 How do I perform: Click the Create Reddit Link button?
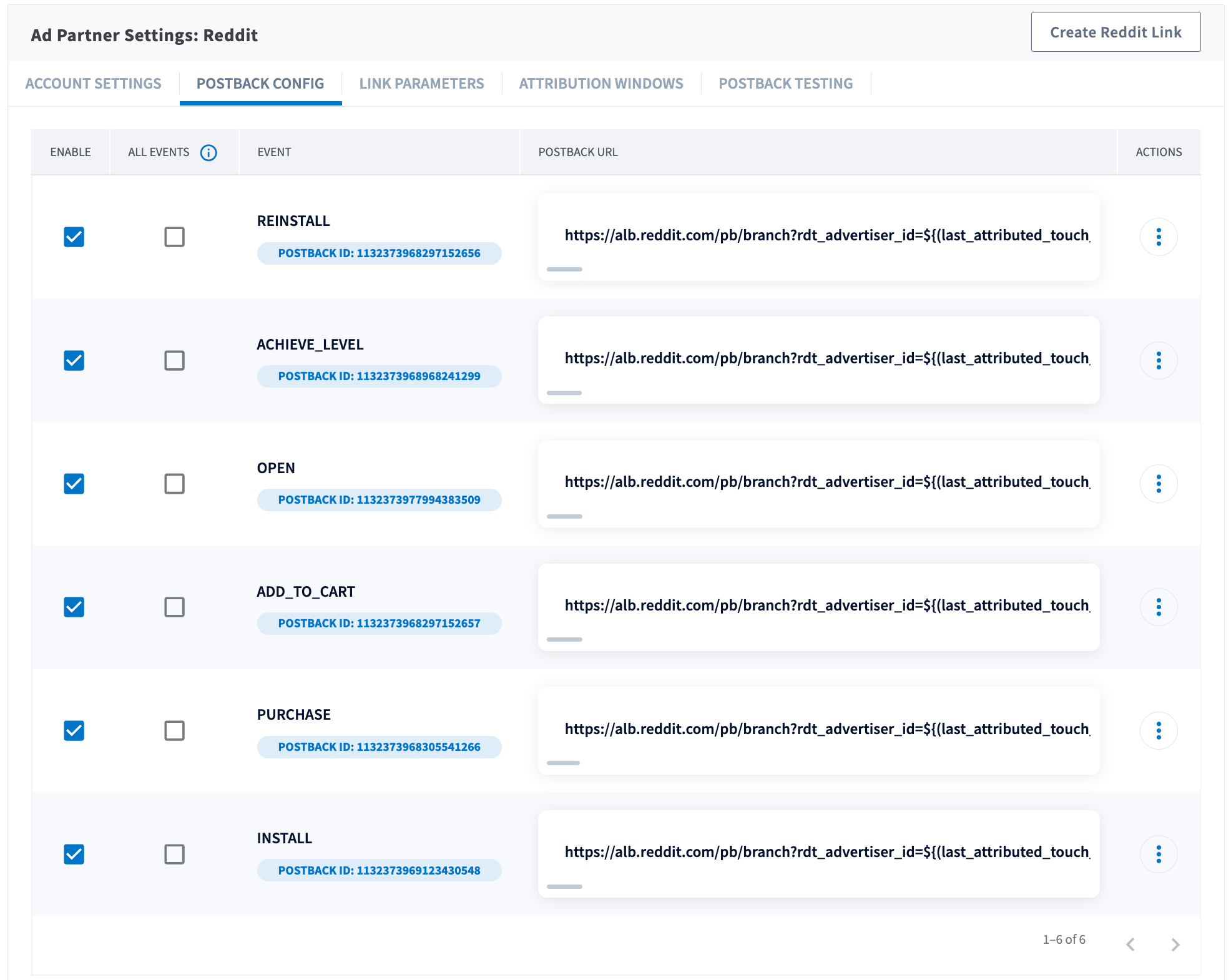(1115, 32)
